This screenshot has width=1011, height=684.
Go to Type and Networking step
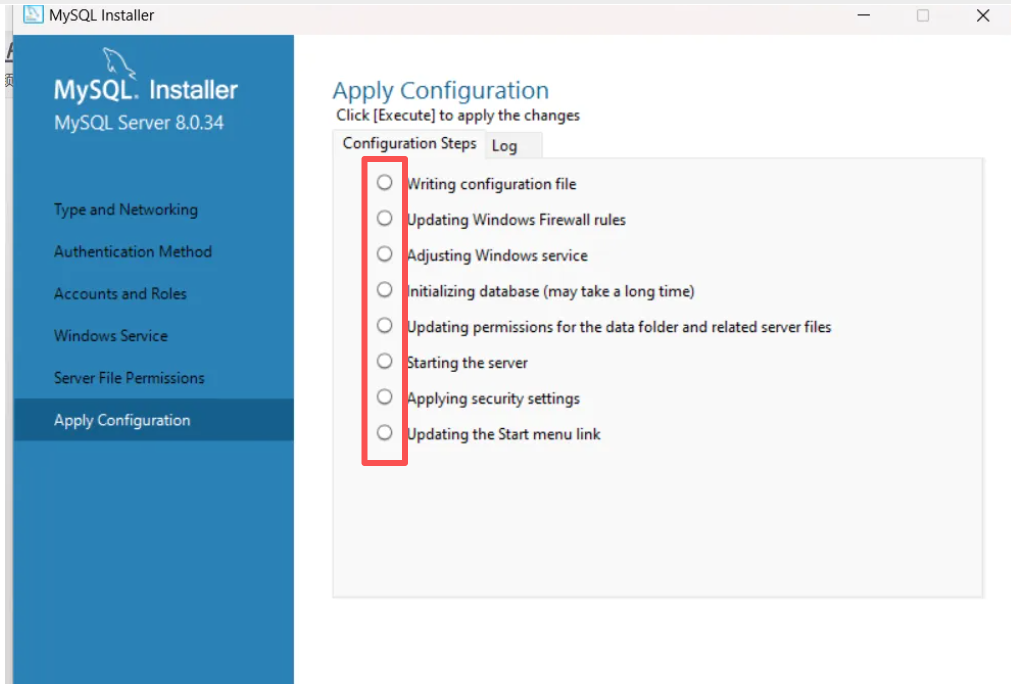(x=126, y=210)
